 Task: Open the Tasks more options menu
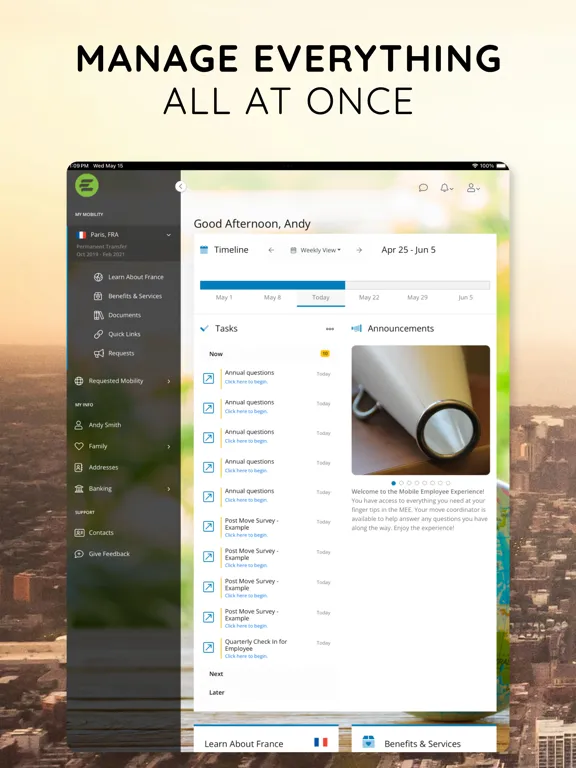pos(330,329)
